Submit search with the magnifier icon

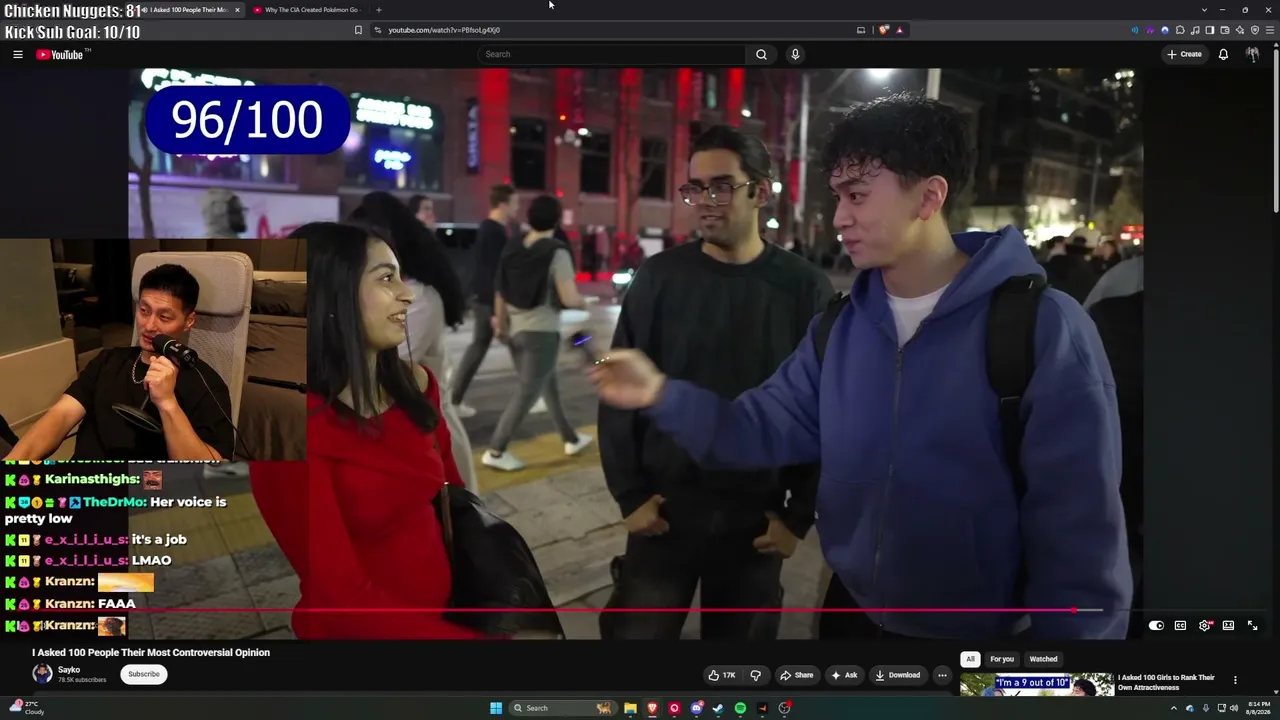click(x=761, y=54)
